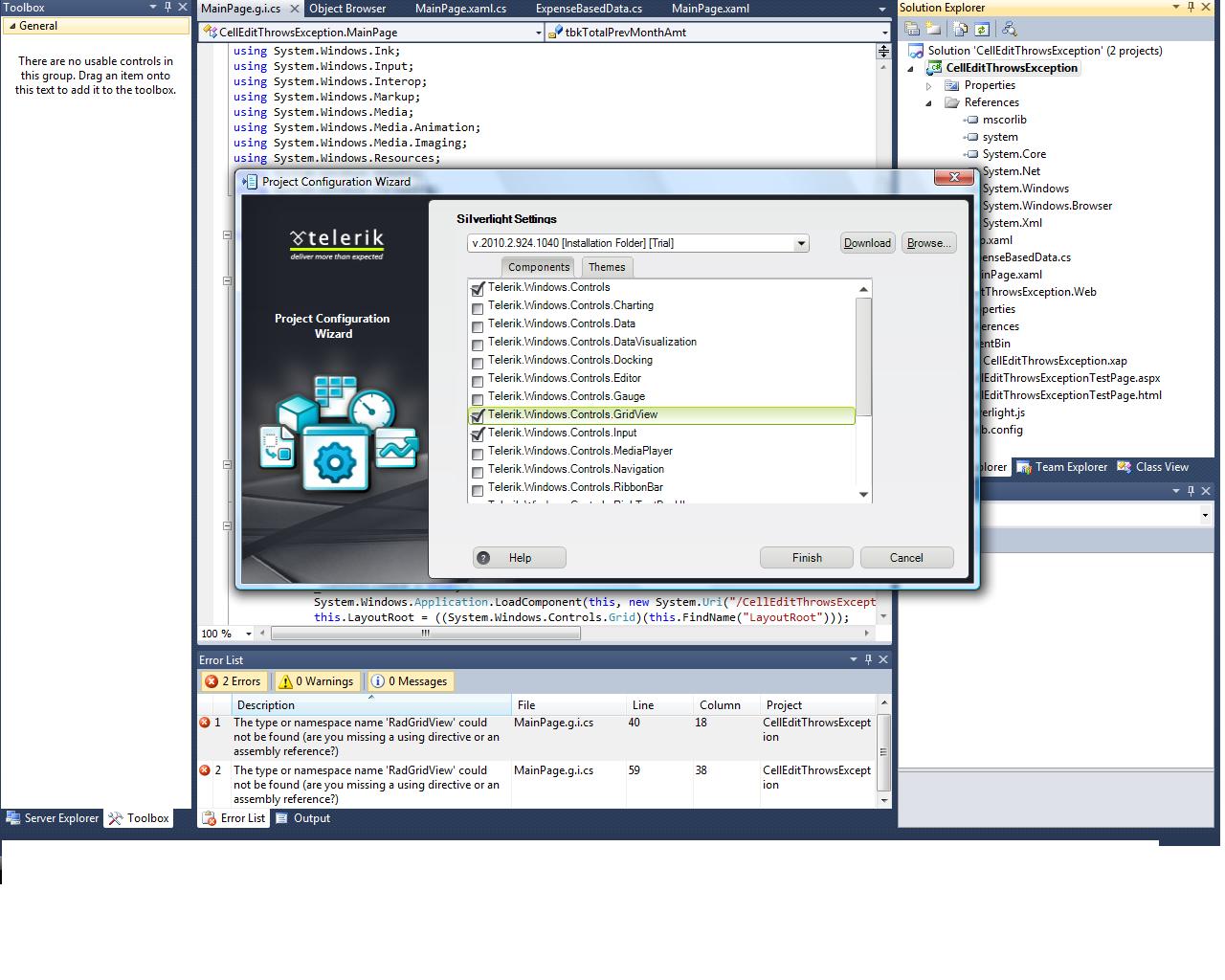
Task: Open wizard Help
Action: click(x=520, y=558)
